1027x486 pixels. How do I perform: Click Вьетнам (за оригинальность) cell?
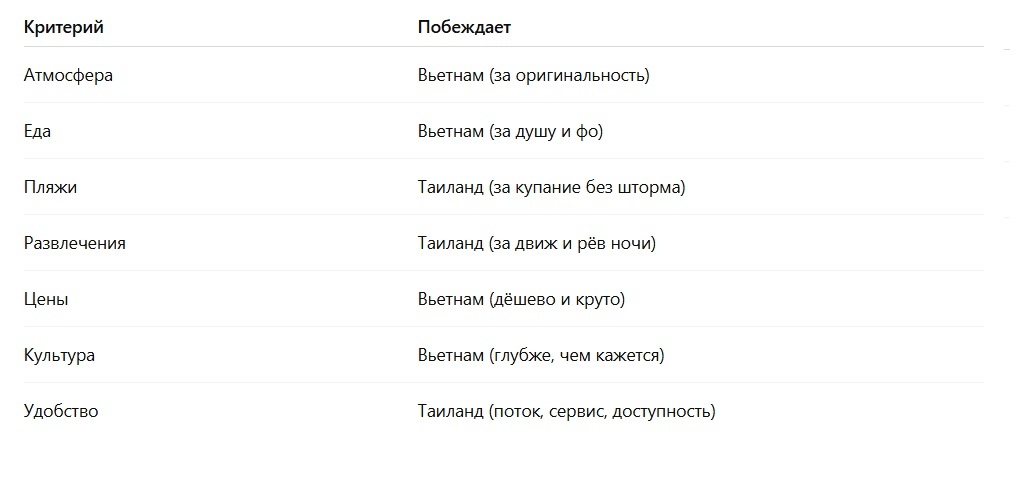tap(534, 75)
